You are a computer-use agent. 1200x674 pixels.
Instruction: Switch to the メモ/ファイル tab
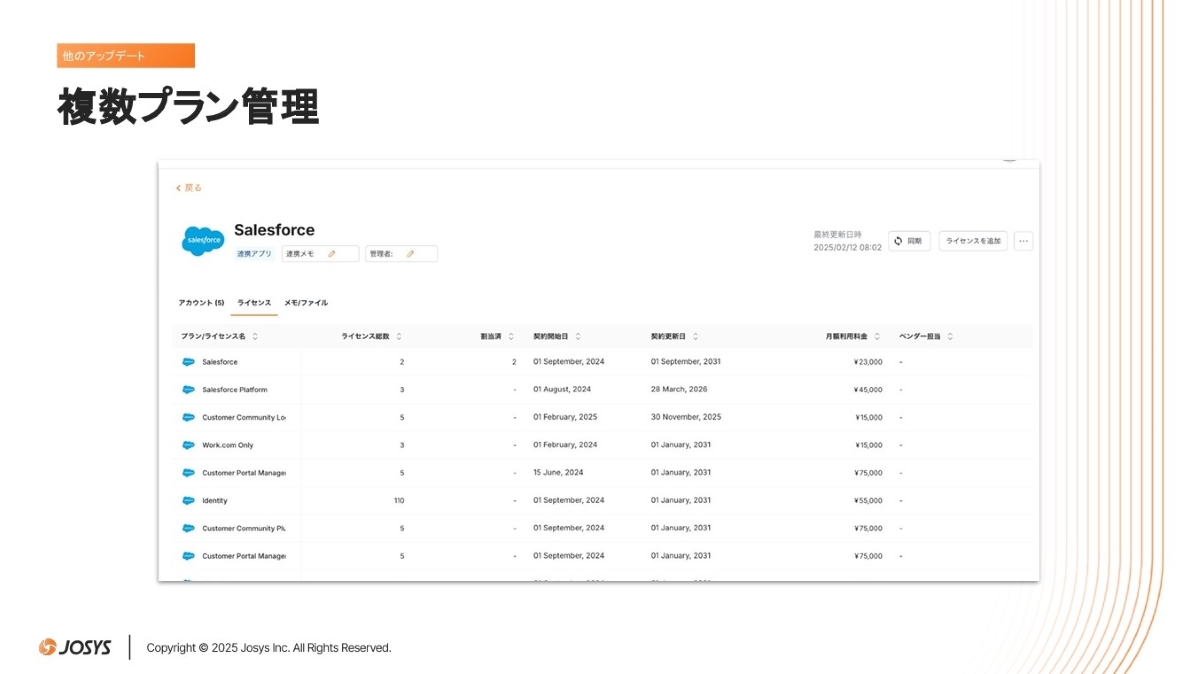click(x=306, y=303)
